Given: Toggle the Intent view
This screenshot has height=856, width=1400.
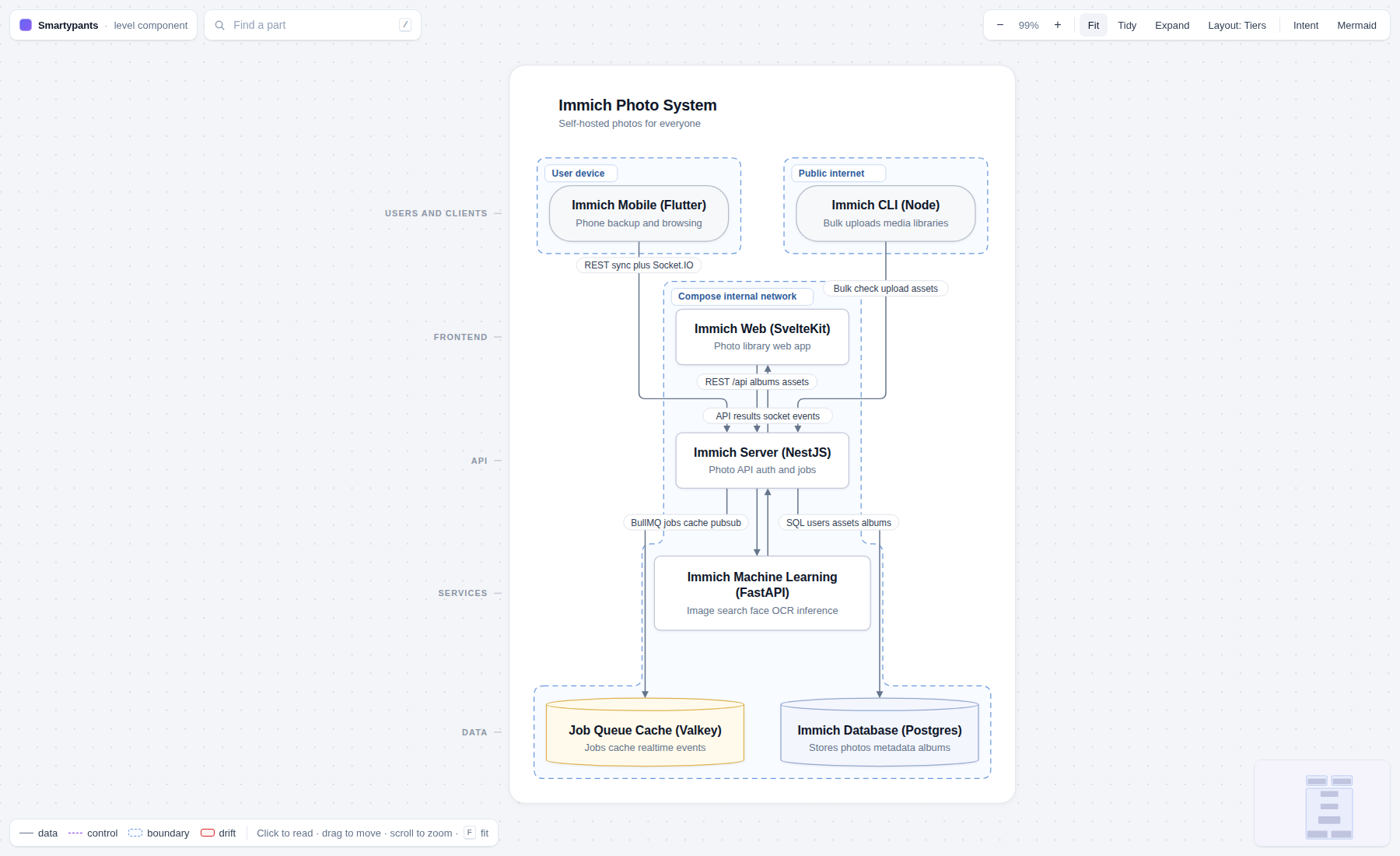Looking at the screenshot, I should pos(1306,25).
